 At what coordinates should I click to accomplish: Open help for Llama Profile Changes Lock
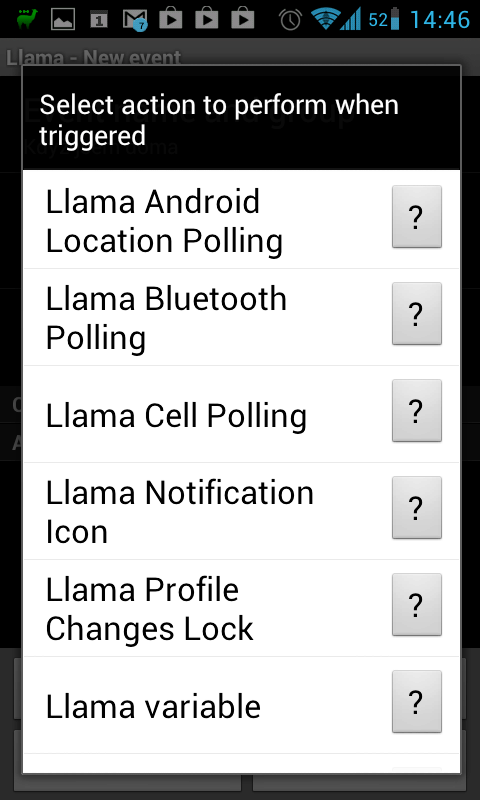pyautogui.click(x=416, y=605)
